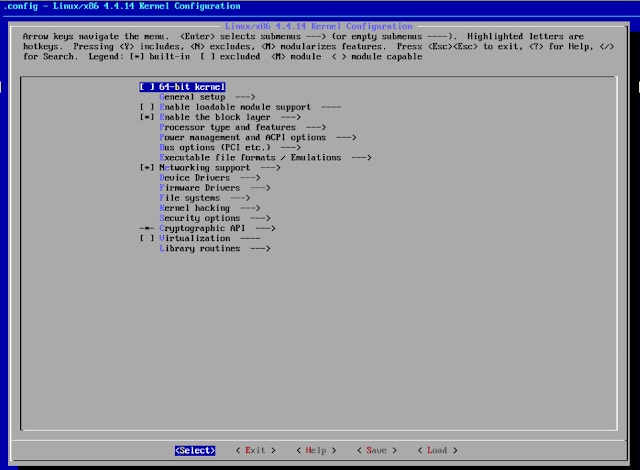Open the Library routines submenu

coord(215,248)
